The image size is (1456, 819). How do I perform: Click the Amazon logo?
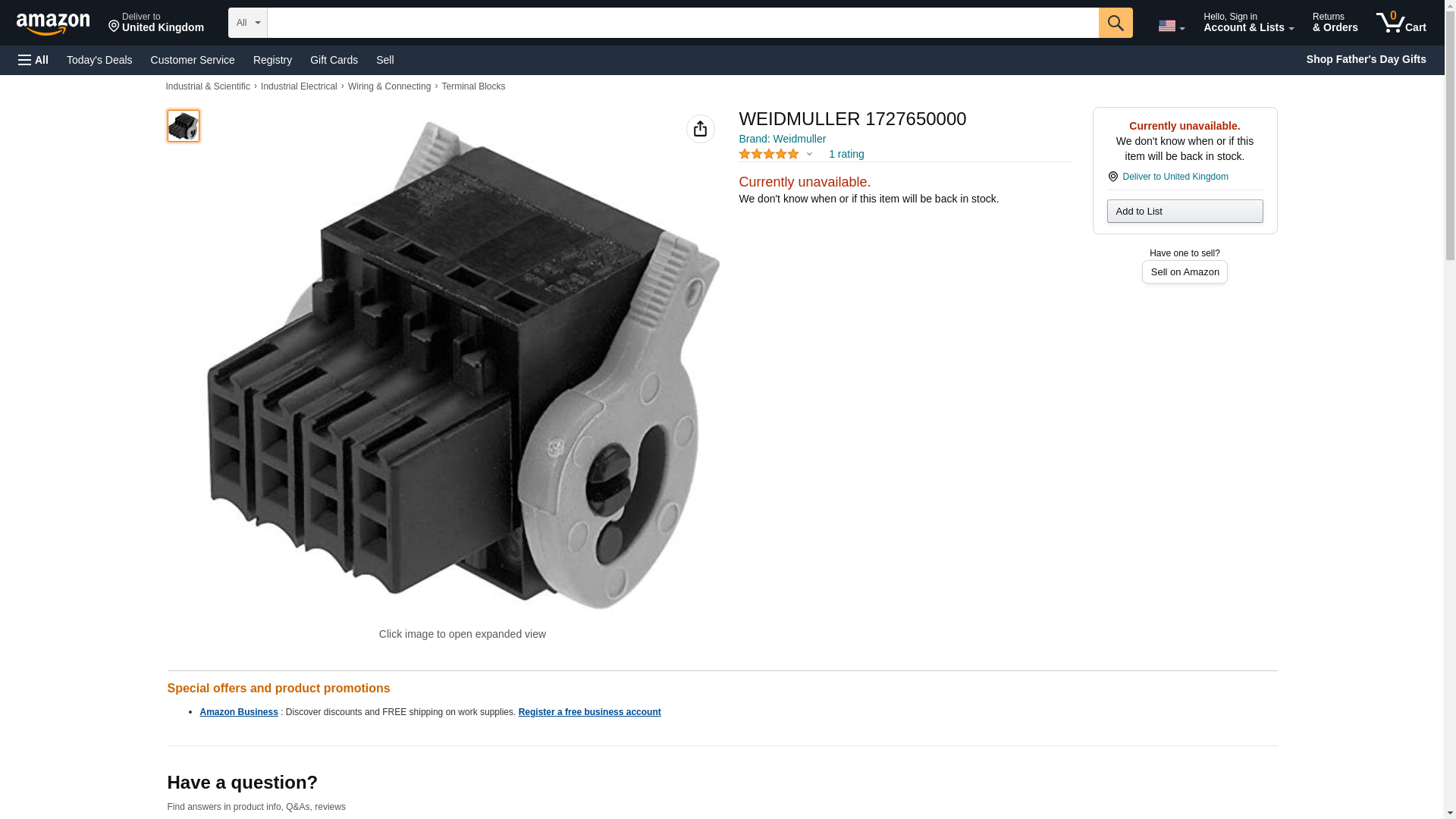click(53, 24)
